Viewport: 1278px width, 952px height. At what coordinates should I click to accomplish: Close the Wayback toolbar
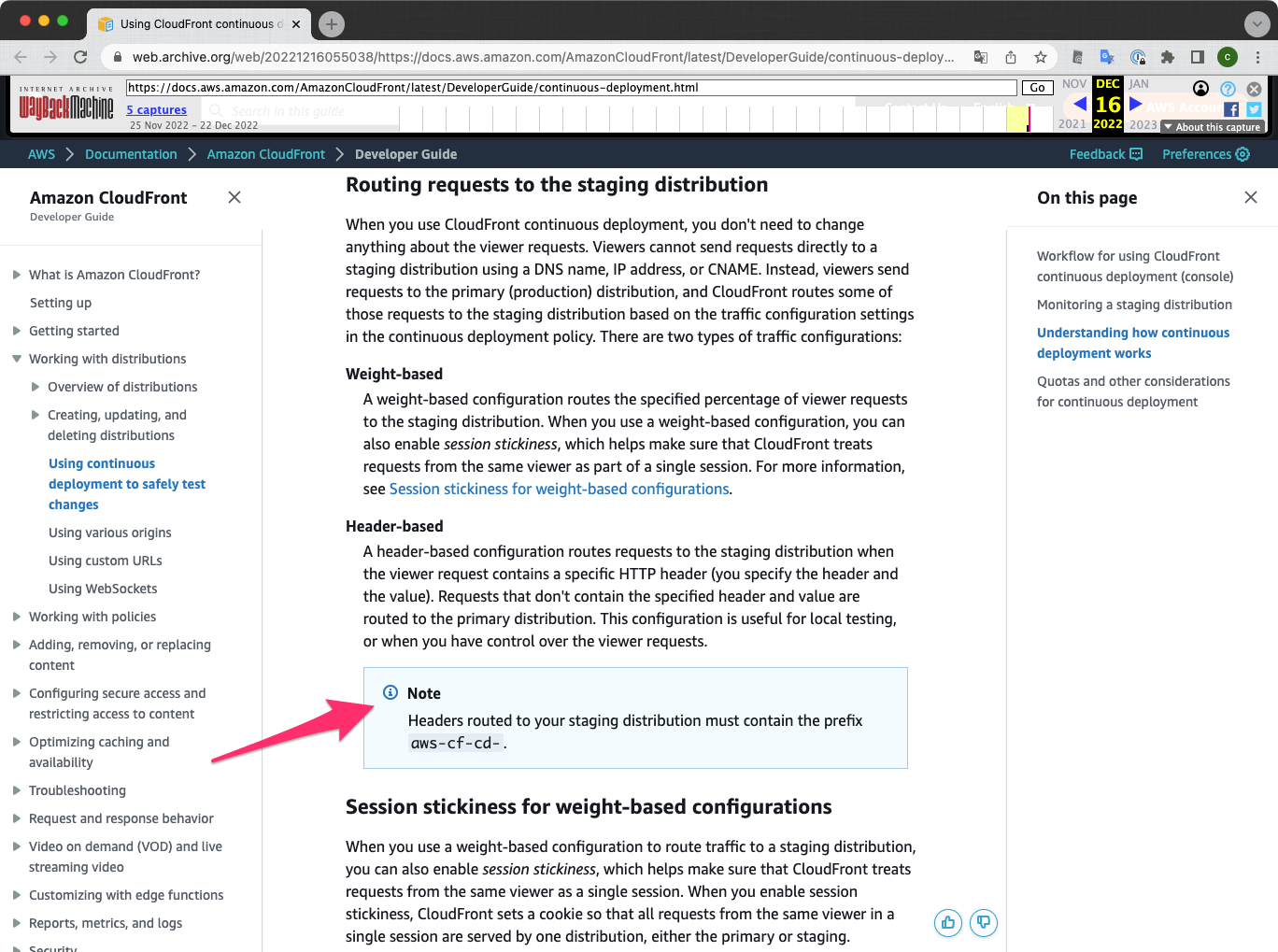pyautogui.click(x=1255, y=89)
